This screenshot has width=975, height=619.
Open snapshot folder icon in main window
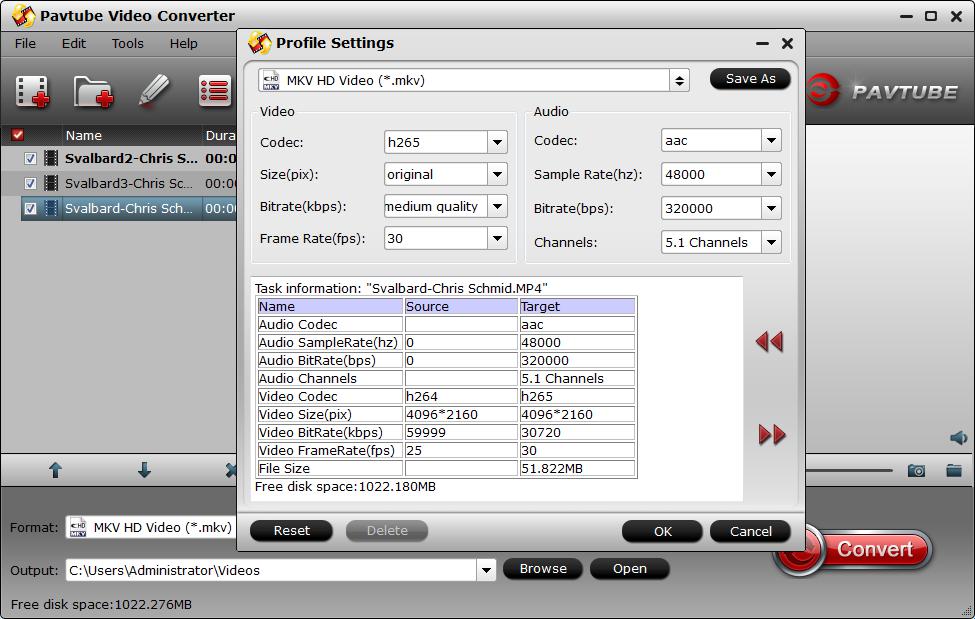(x=954, y=470)
